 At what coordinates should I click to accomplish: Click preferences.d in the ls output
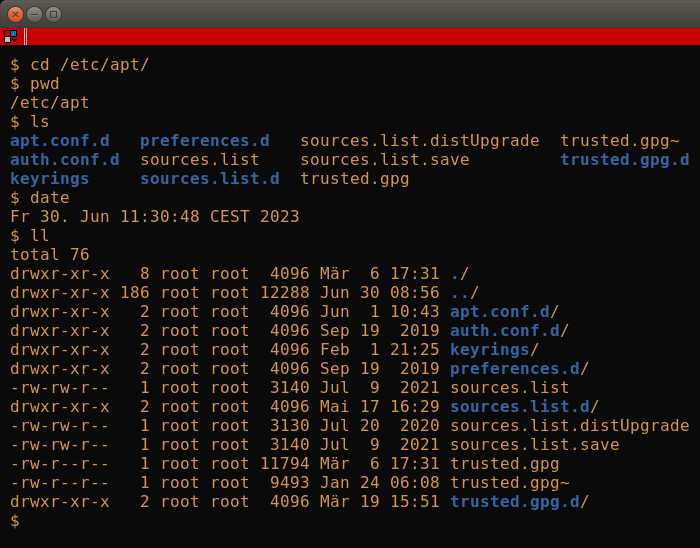point(205,141)
